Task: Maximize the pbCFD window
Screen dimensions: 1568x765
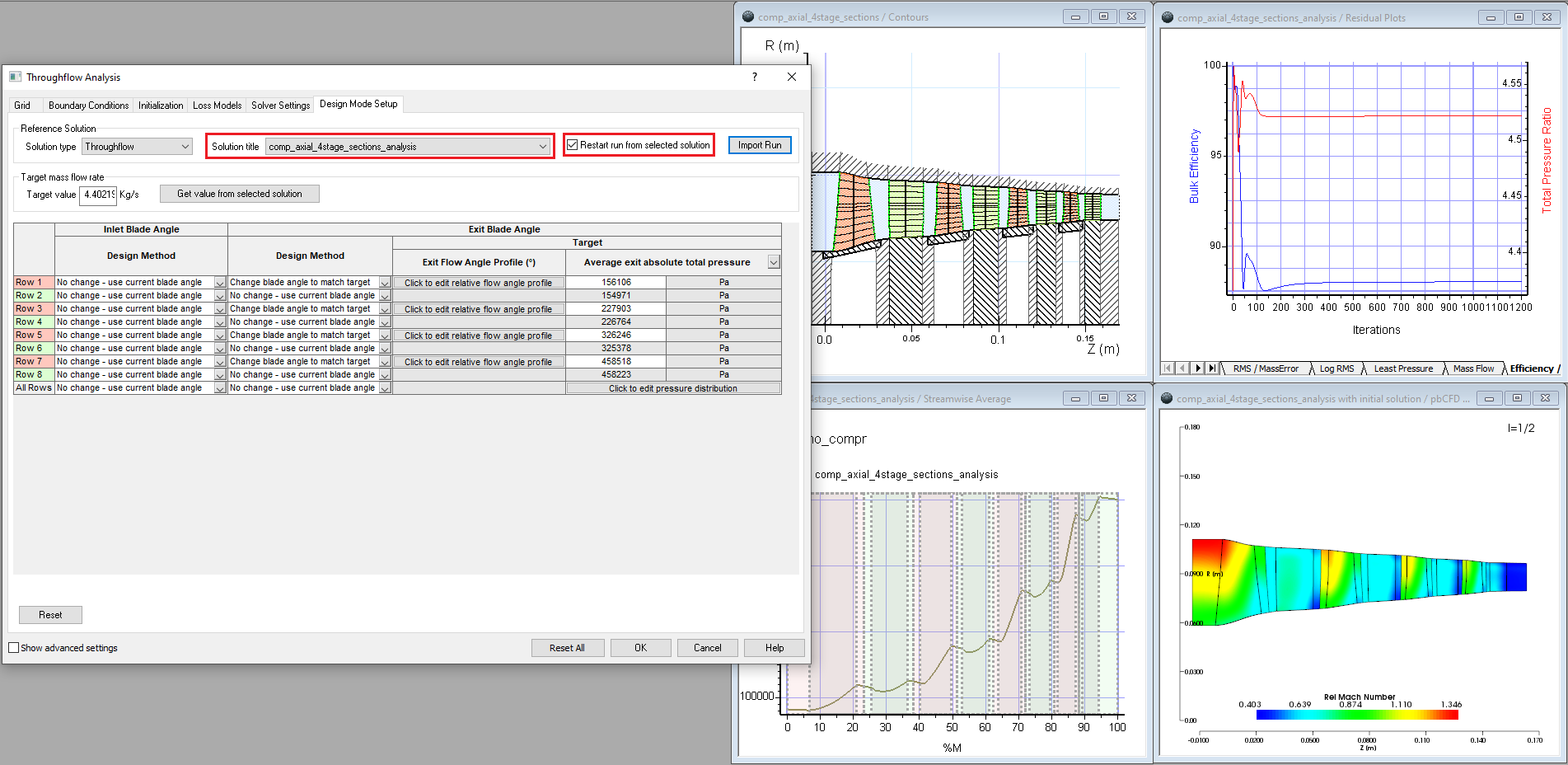Action: [1517, 398]
